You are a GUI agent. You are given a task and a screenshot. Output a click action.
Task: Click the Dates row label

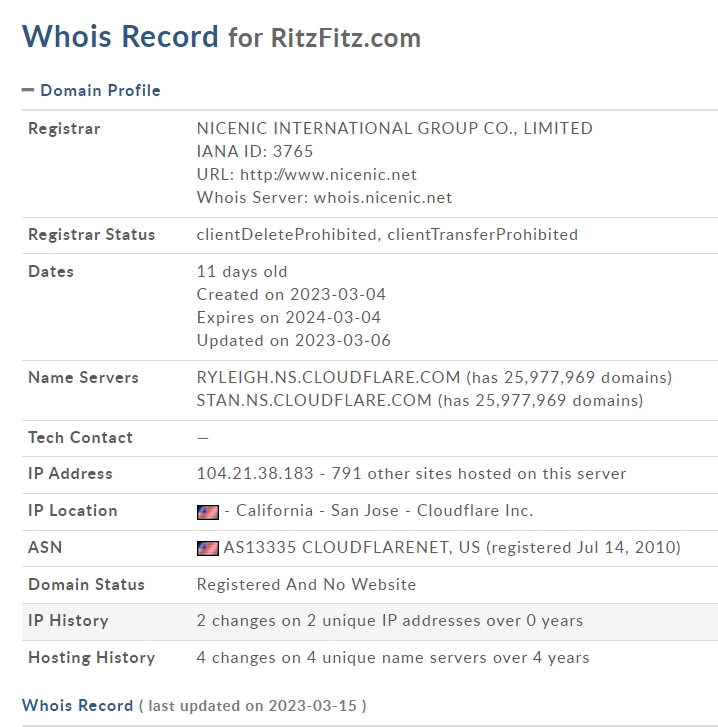51,272
